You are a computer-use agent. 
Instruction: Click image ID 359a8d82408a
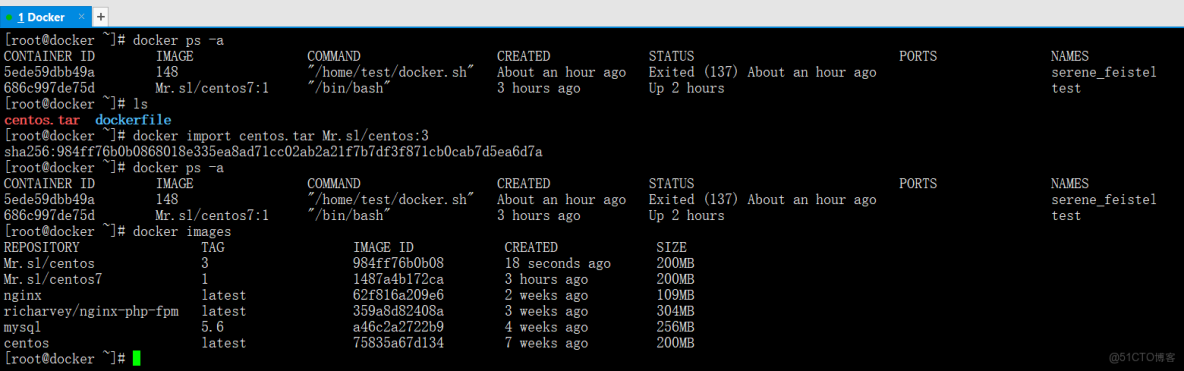tap(399, 311)
